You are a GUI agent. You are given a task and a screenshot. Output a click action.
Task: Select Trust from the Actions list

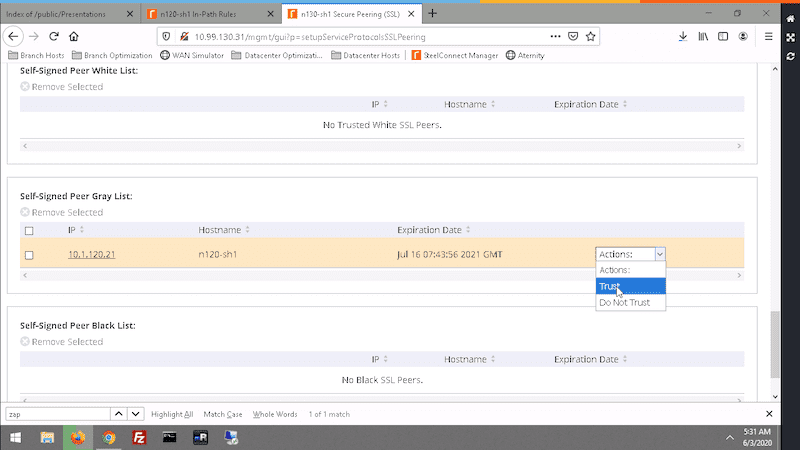click(x=610, y=286)
